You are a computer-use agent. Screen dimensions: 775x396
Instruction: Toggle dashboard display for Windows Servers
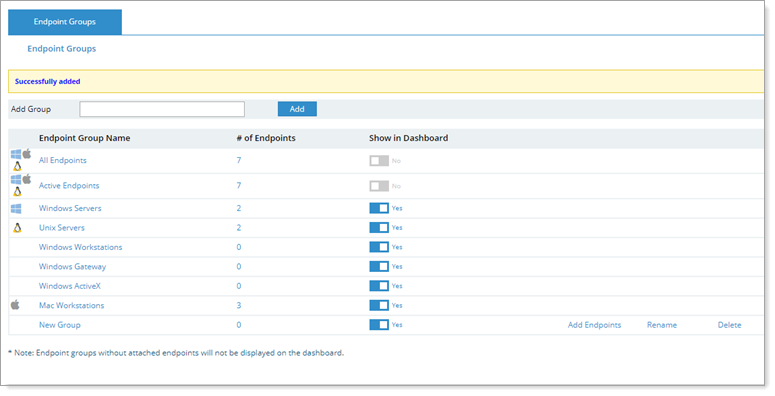coord(379,208)
